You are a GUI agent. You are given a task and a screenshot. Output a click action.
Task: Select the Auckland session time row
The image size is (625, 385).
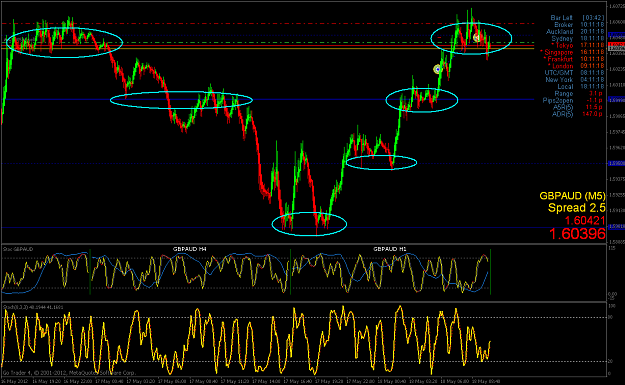pyautogui.click(x=575, y=31)
